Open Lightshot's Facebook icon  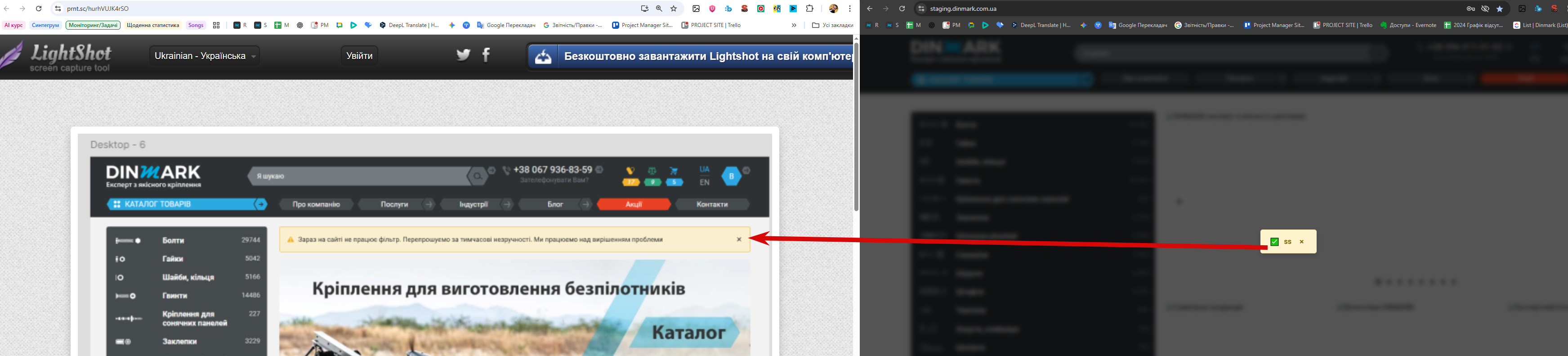(486, 55)
